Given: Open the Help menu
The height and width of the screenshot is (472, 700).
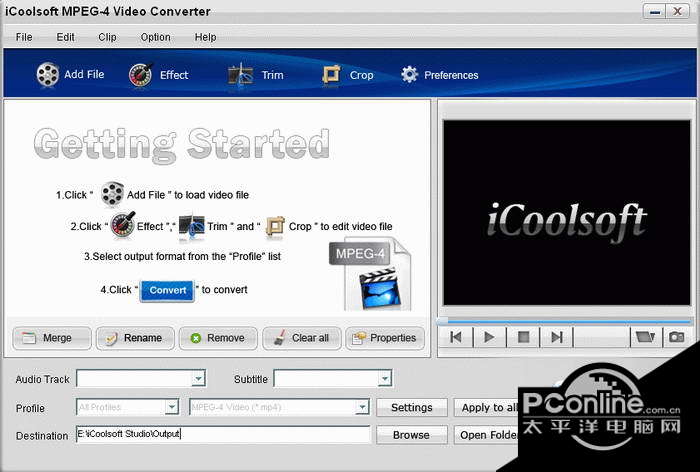Looking at the screenshot, I should [205, 37].
